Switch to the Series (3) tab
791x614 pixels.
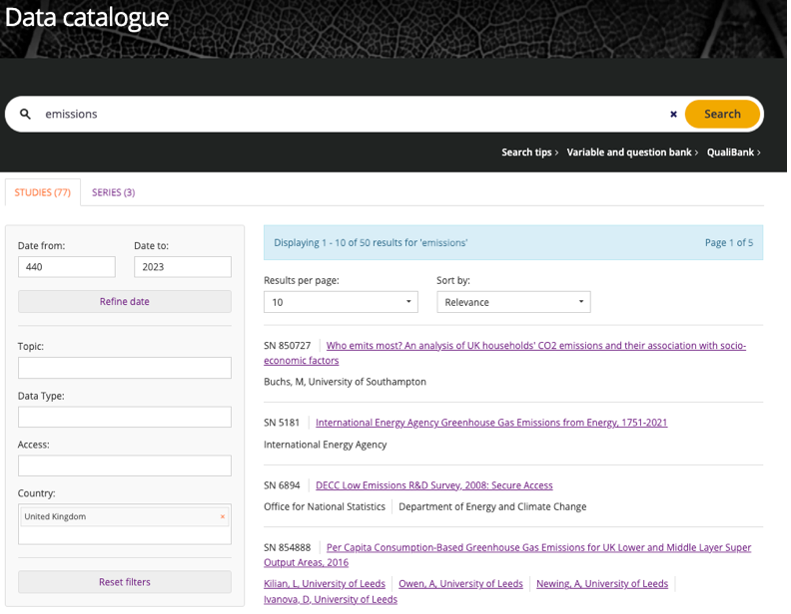pyautogui.click(x=113, y=192)
